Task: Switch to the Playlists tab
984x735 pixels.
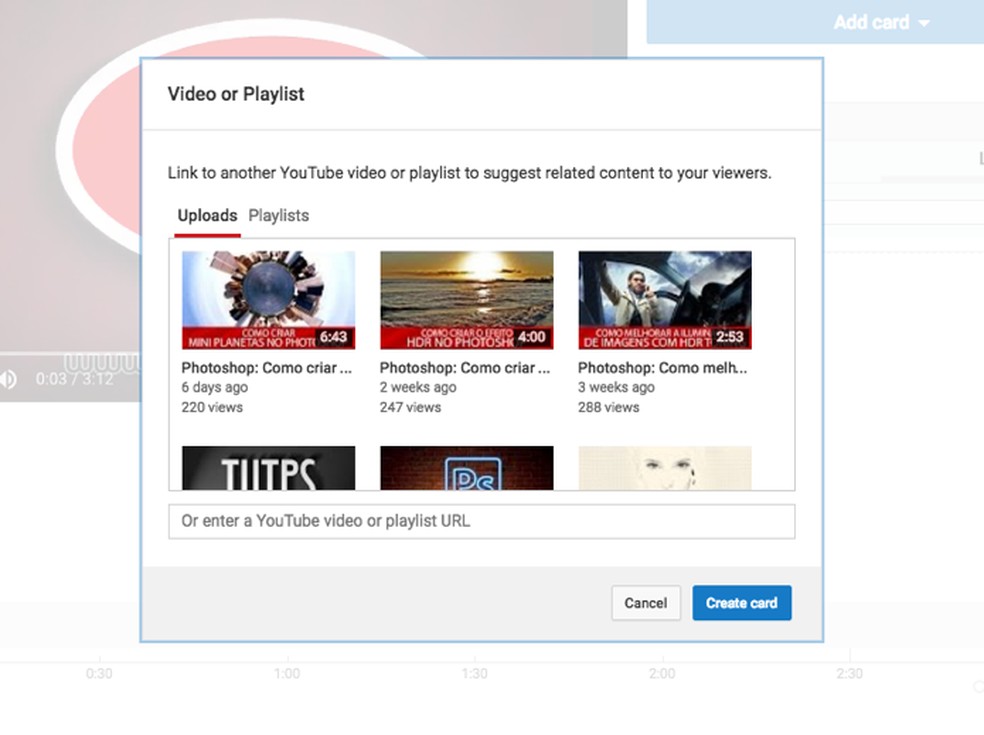Action: (278, 216)
